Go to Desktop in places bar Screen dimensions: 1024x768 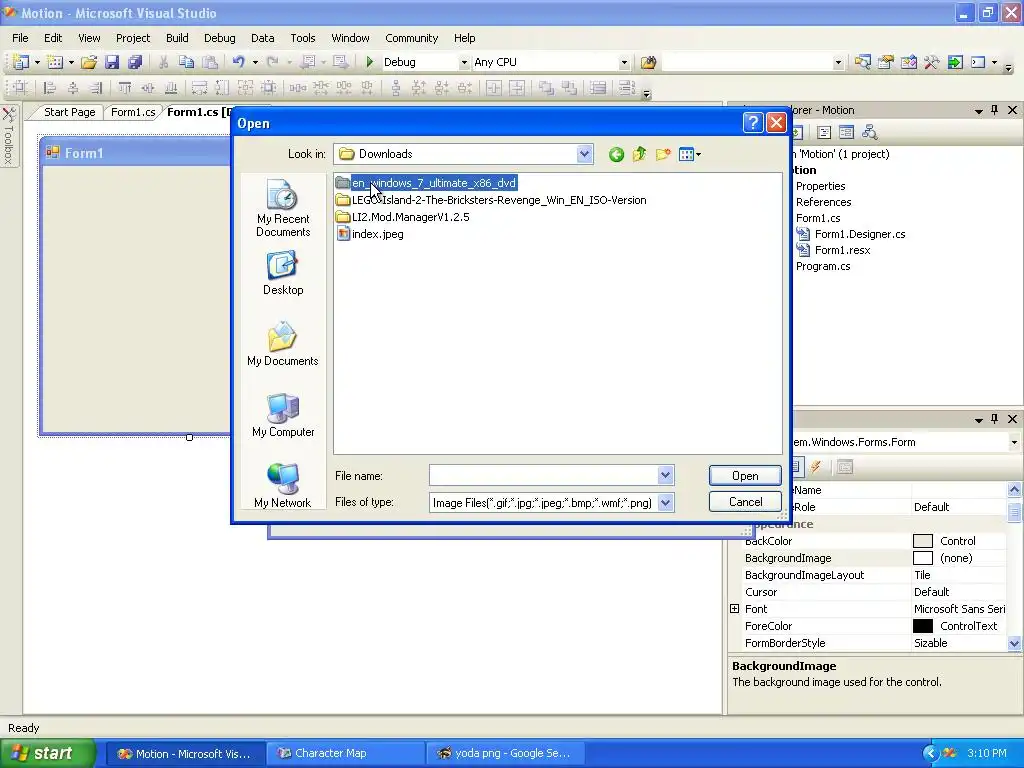coord(283,274)
